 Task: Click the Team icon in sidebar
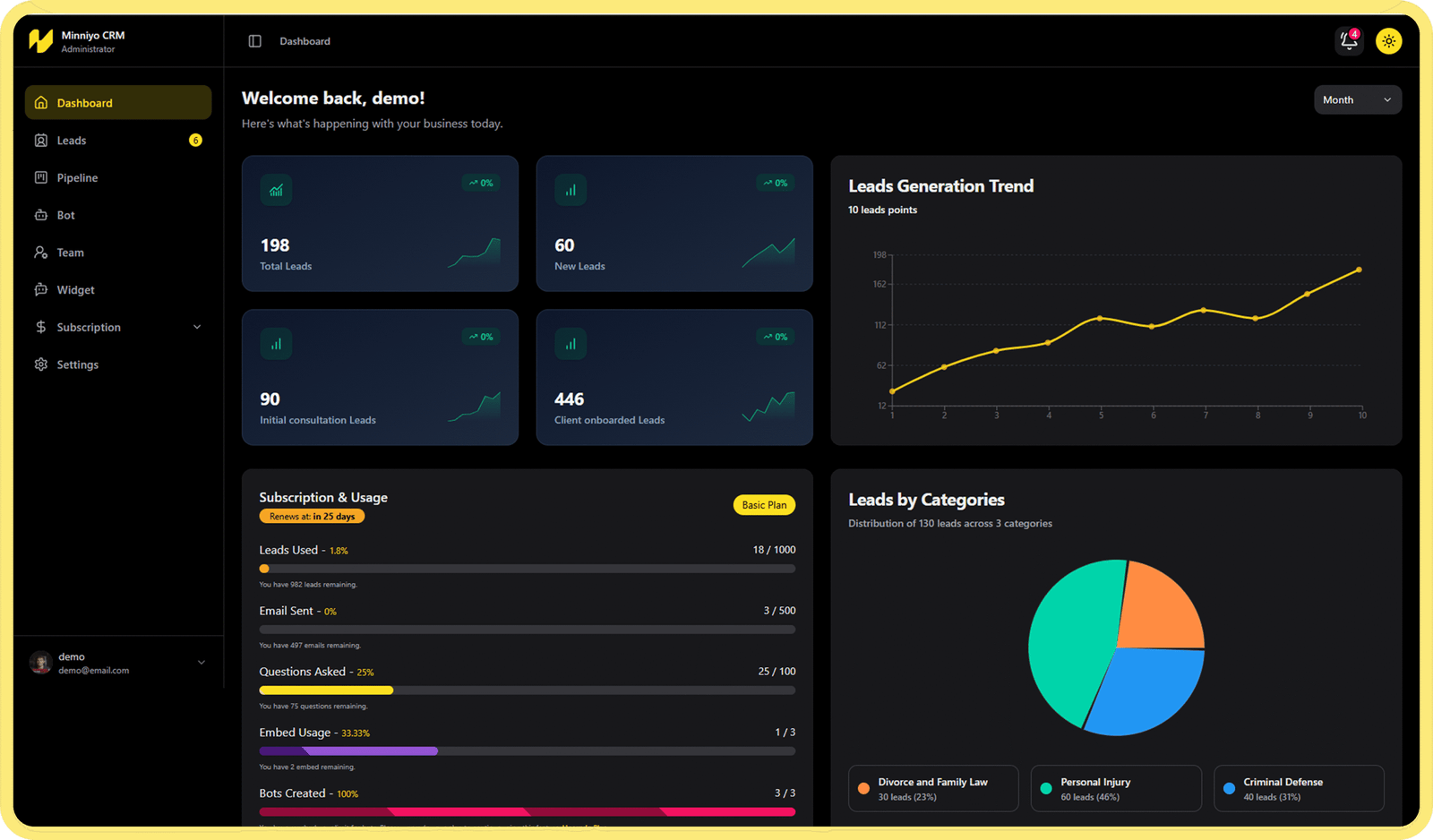pos(41,253)
